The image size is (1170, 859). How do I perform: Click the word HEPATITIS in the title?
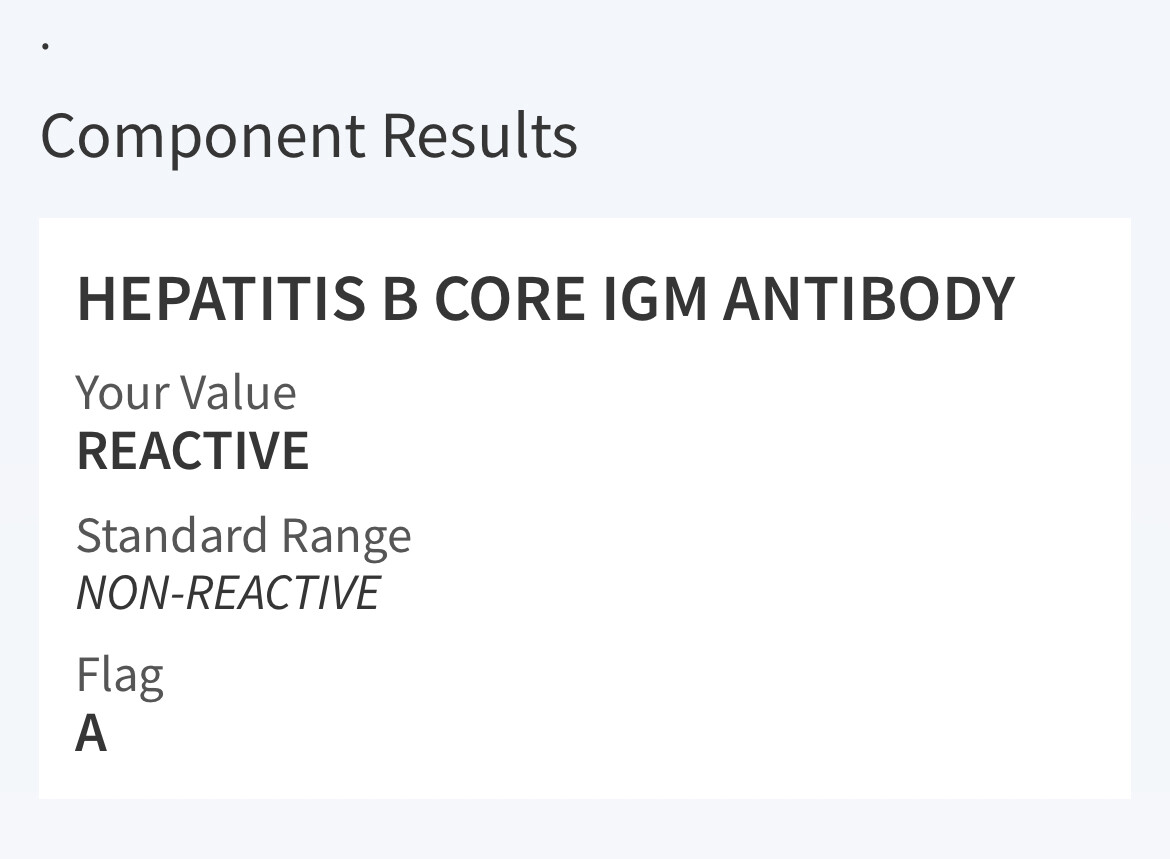(222, 299)
